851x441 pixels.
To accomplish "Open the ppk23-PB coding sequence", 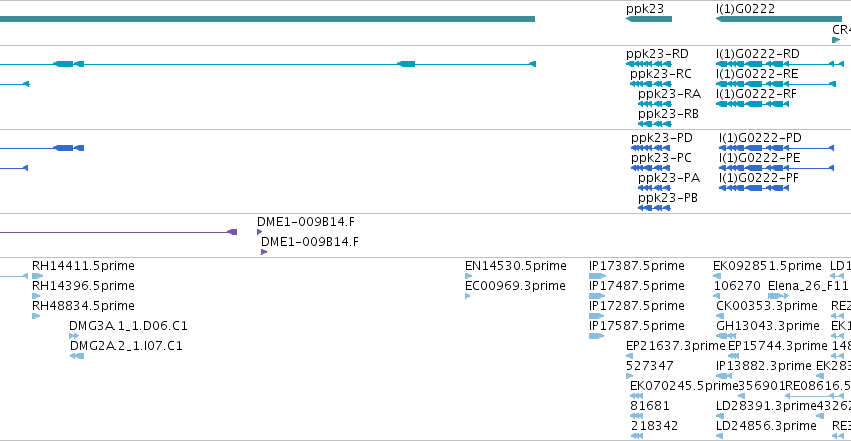I will click(x=654, y=208).
